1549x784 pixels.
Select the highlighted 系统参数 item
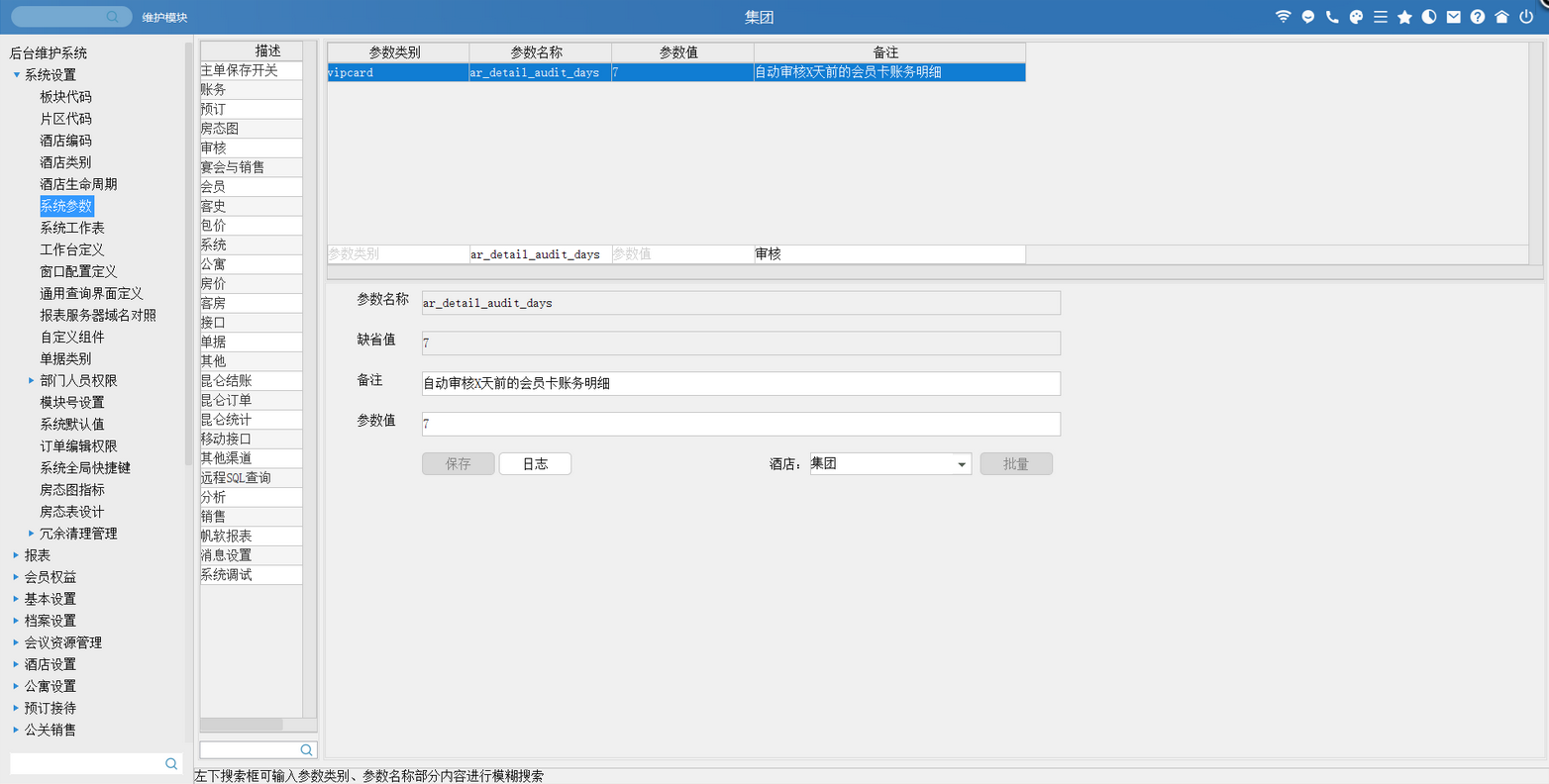(66, 206)
